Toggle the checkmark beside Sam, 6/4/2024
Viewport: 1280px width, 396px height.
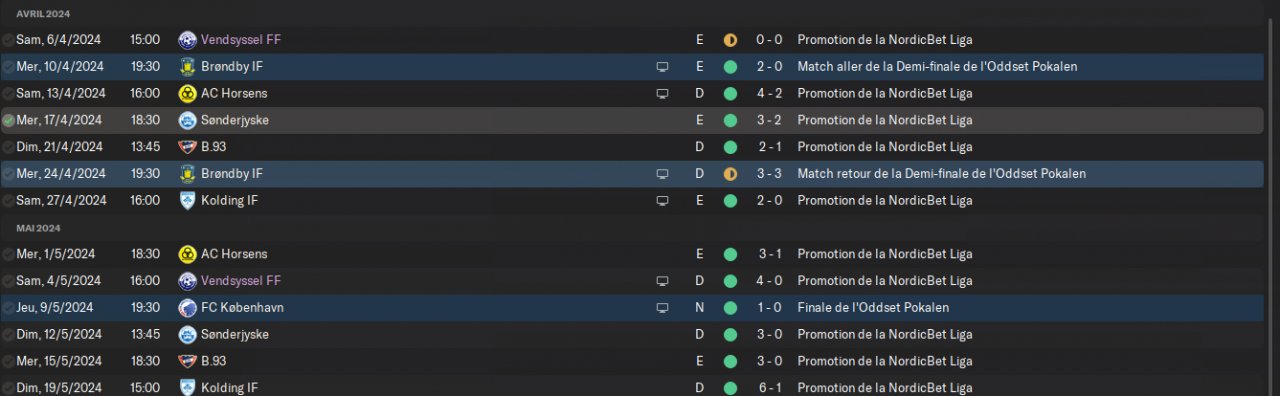8,40
